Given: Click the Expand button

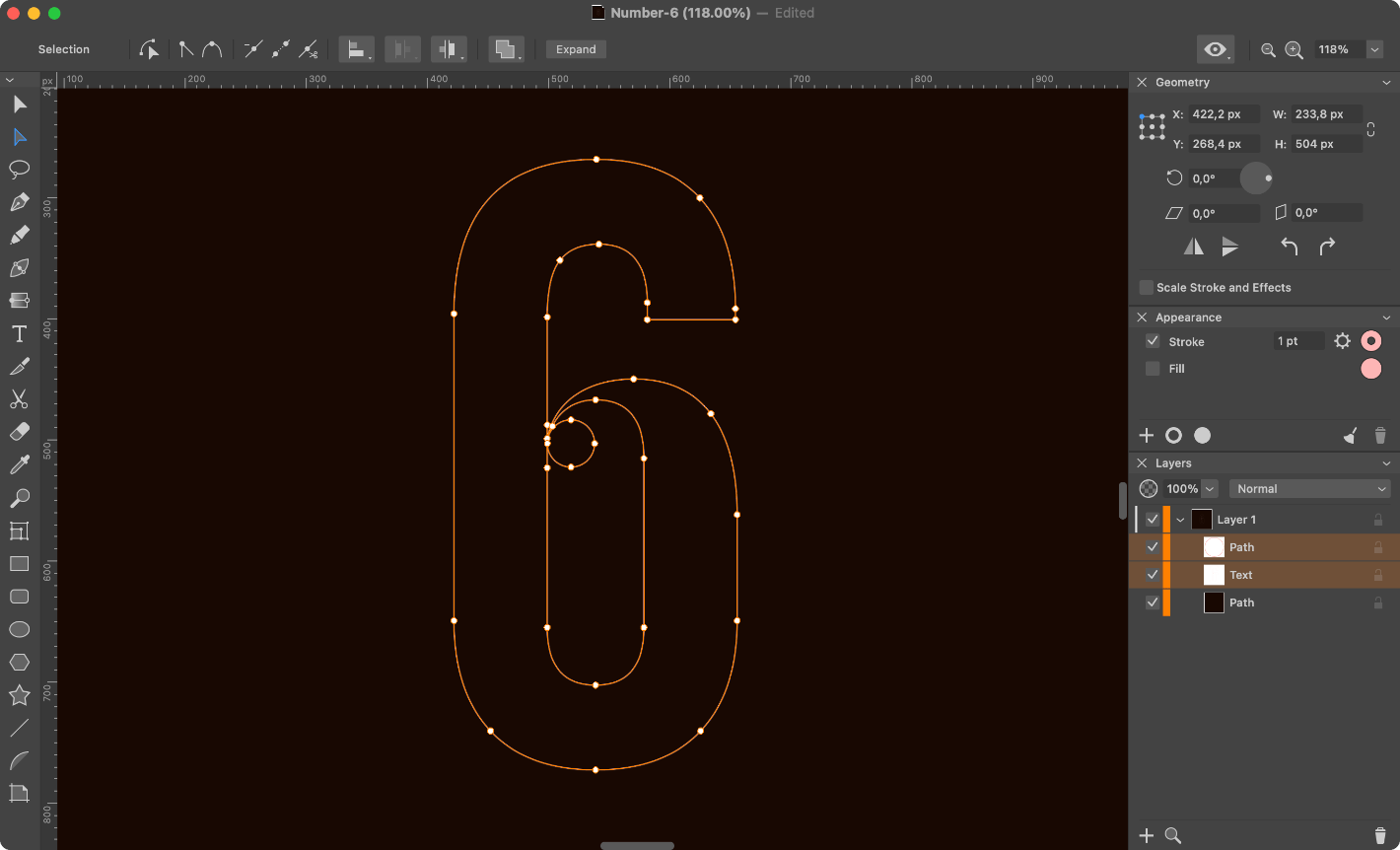Looking at the screenshot, I should pyautogui.click(x=576, y=49).
